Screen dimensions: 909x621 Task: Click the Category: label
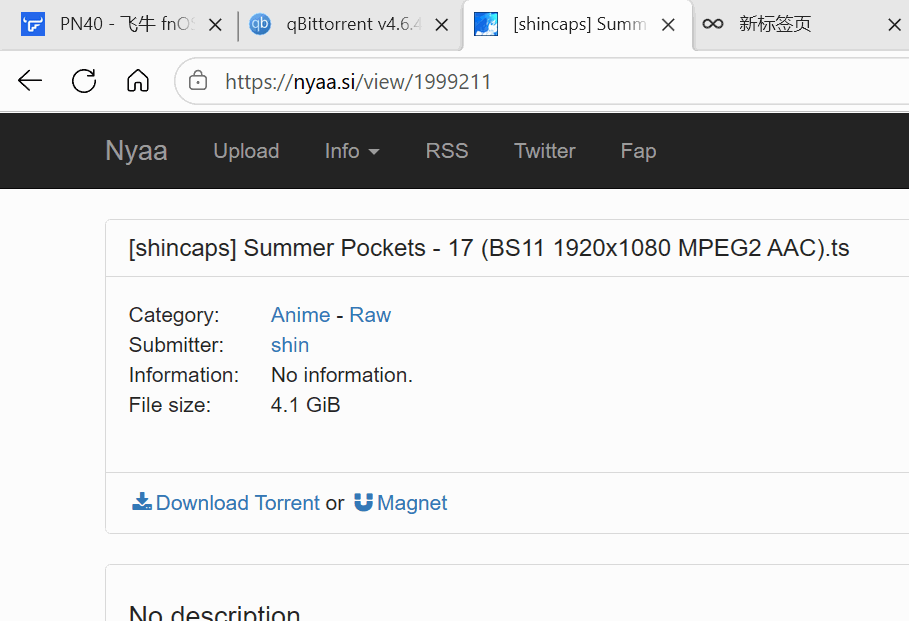click(x=174, y=315)
